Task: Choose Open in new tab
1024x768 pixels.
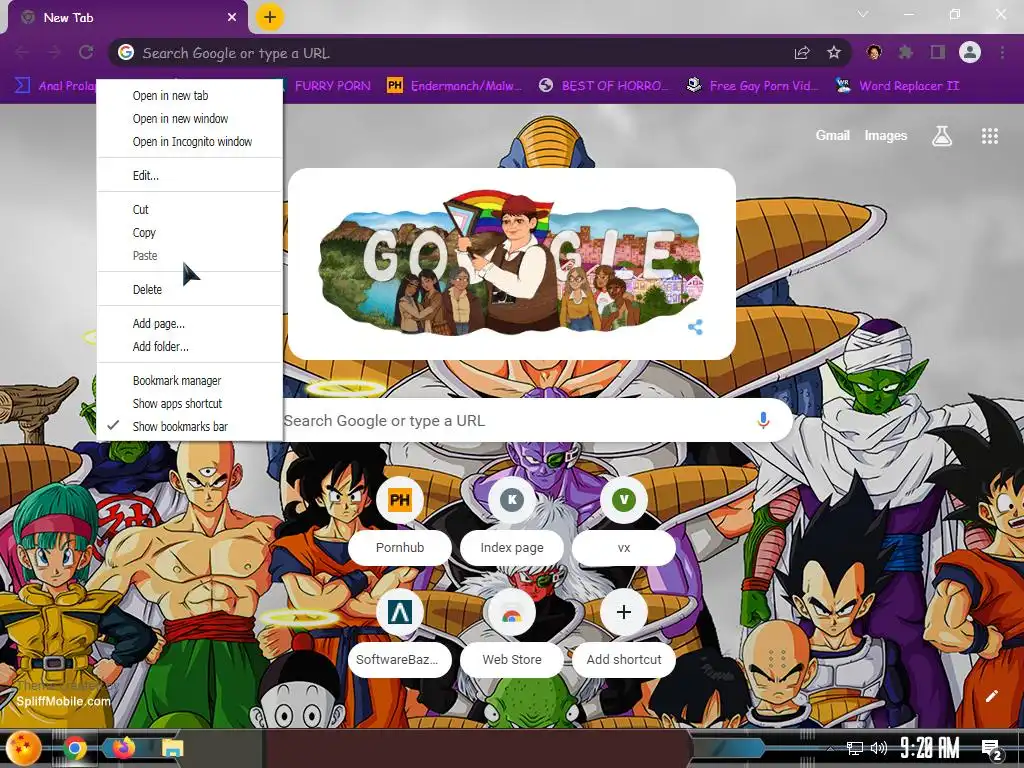Action: click(x=189, y=95)
